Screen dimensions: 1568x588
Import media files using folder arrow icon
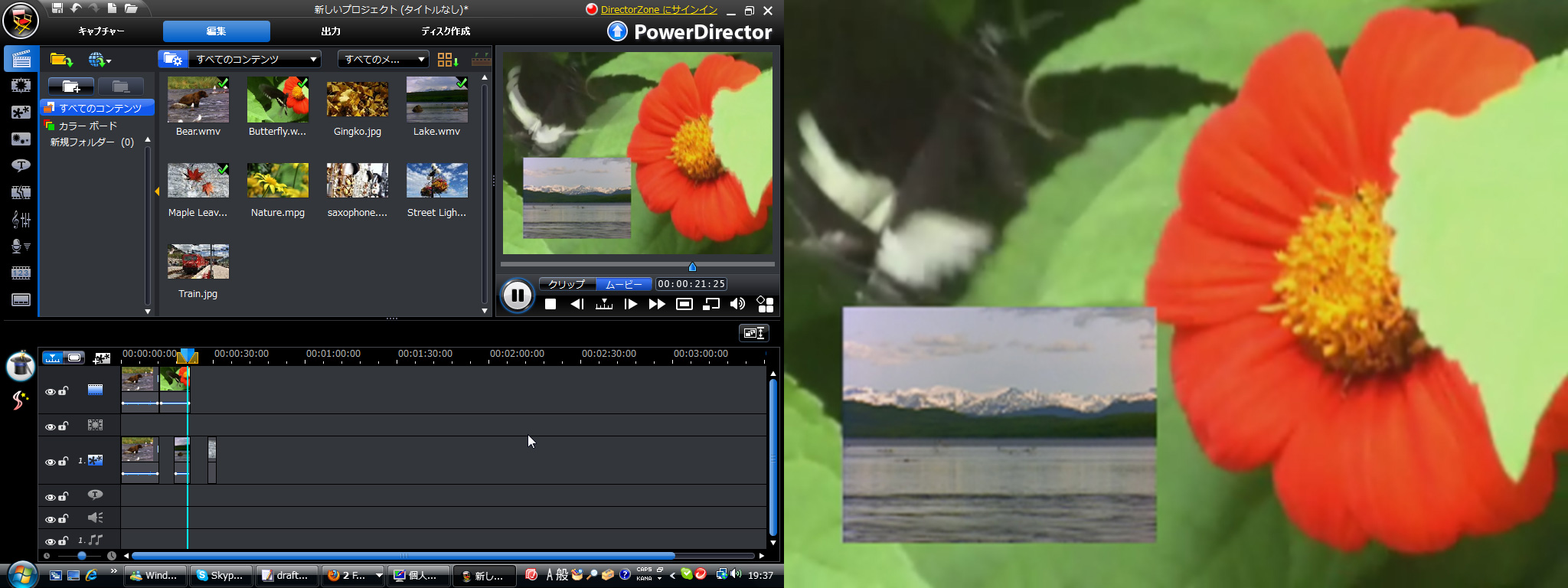(x=61, y=59)
